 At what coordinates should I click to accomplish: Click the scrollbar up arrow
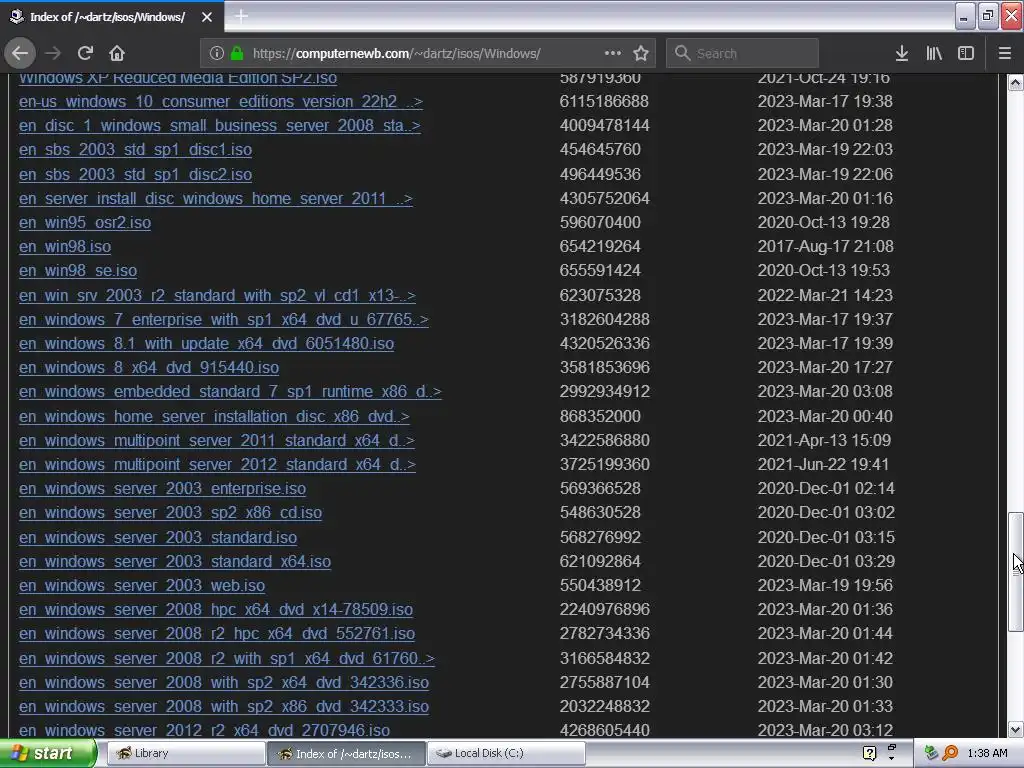[1015, 82]
